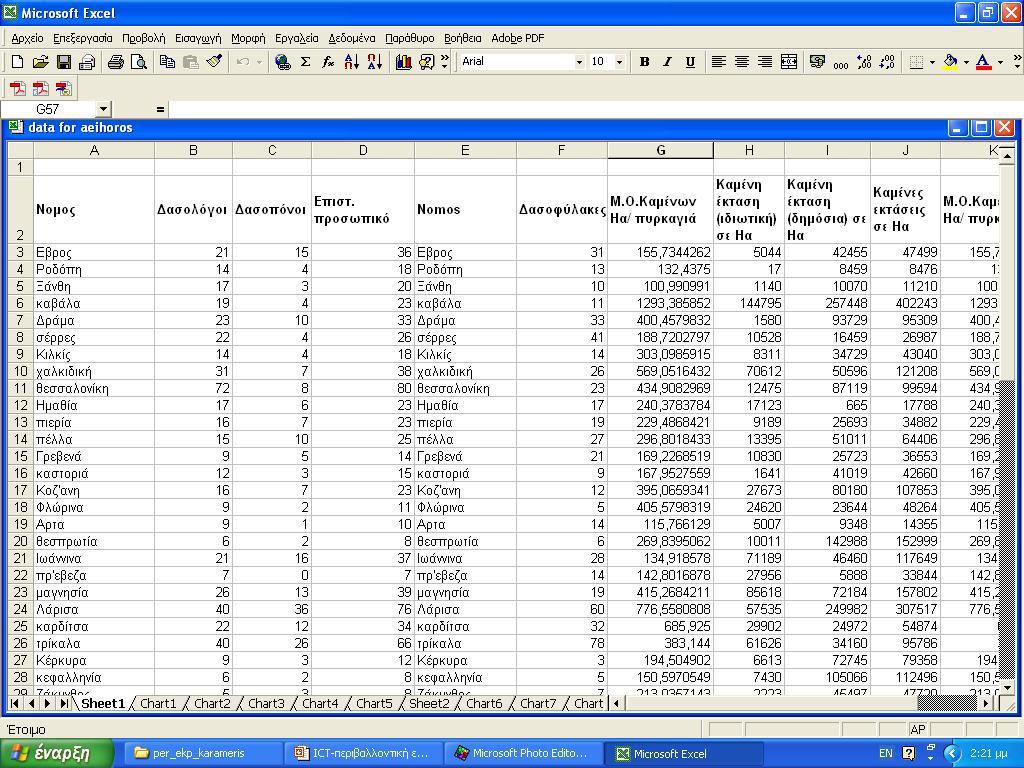Image resolution: width=1024 pixels, height=768 pixels.
Task: Sort the data descending
Action: point(375,62)
